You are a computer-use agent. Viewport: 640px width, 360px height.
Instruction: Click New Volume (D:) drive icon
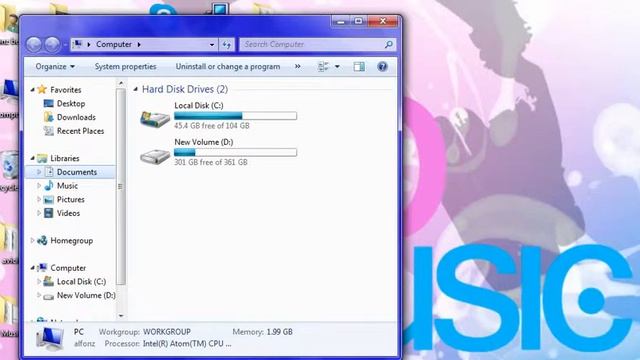(155, 156)
